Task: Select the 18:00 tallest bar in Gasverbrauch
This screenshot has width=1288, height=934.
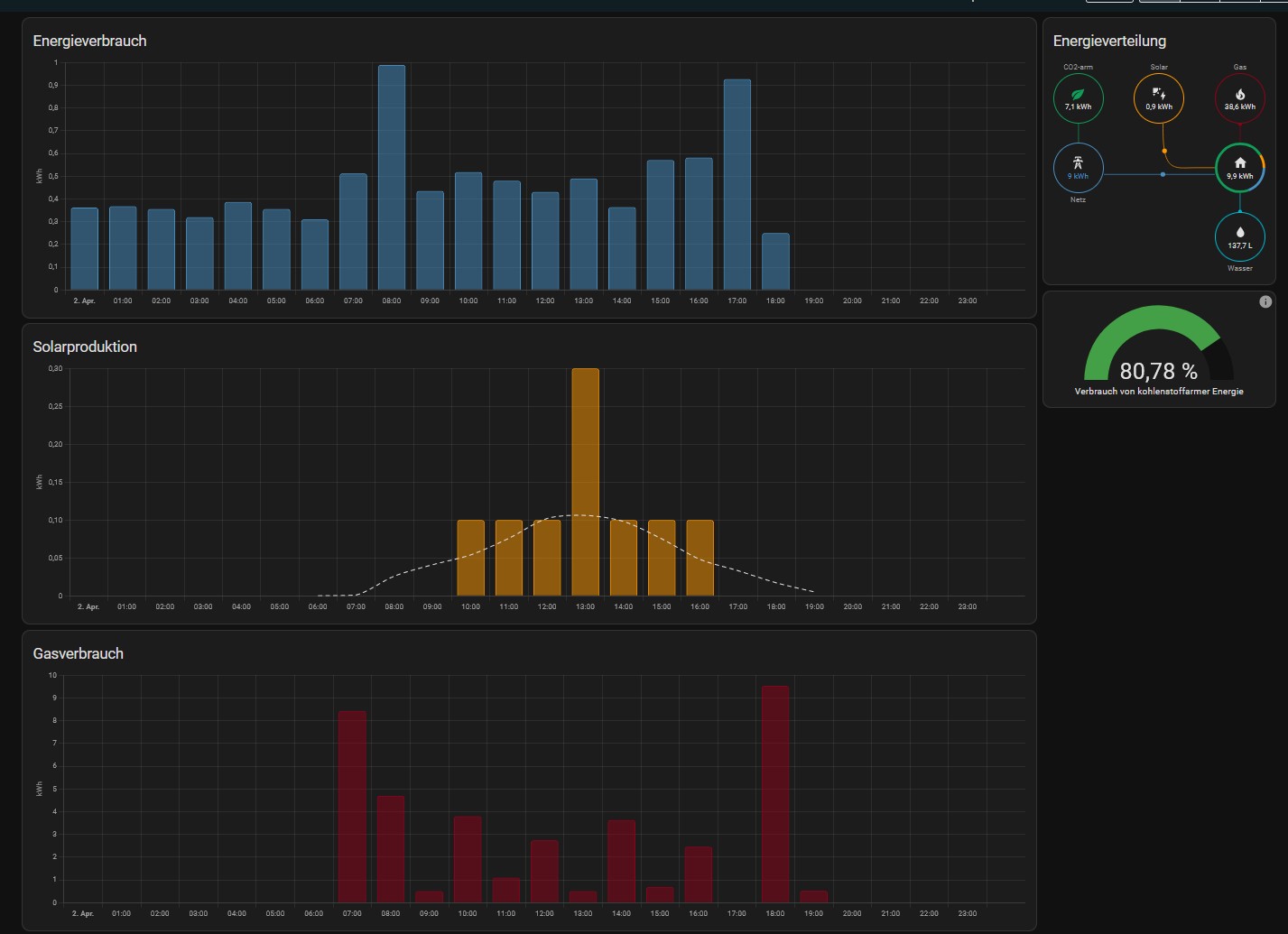Action: click(775, 794)
